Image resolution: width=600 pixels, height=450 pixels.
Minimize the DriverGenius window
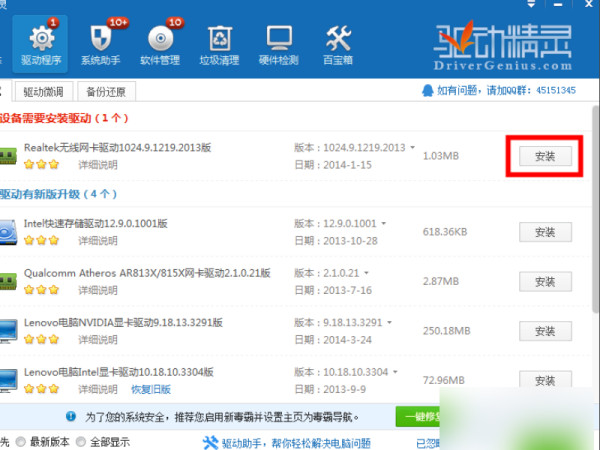coord(558,4)
